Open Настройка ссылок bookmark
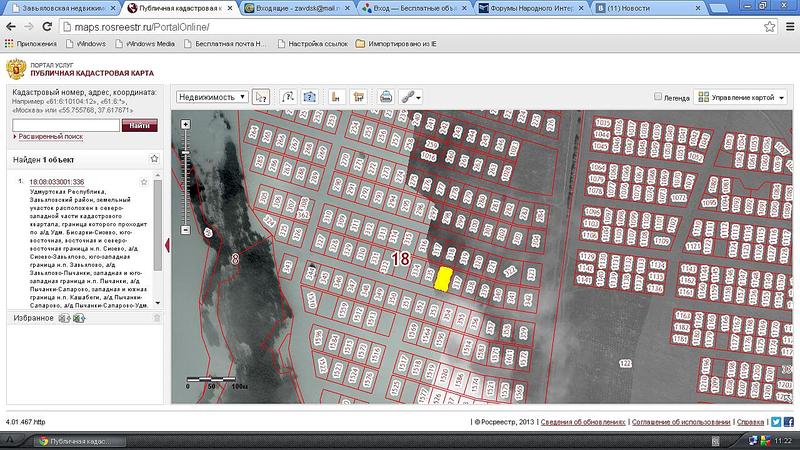Image resolution: width=800 pixels, height=450 pixels. click(312, 44)
